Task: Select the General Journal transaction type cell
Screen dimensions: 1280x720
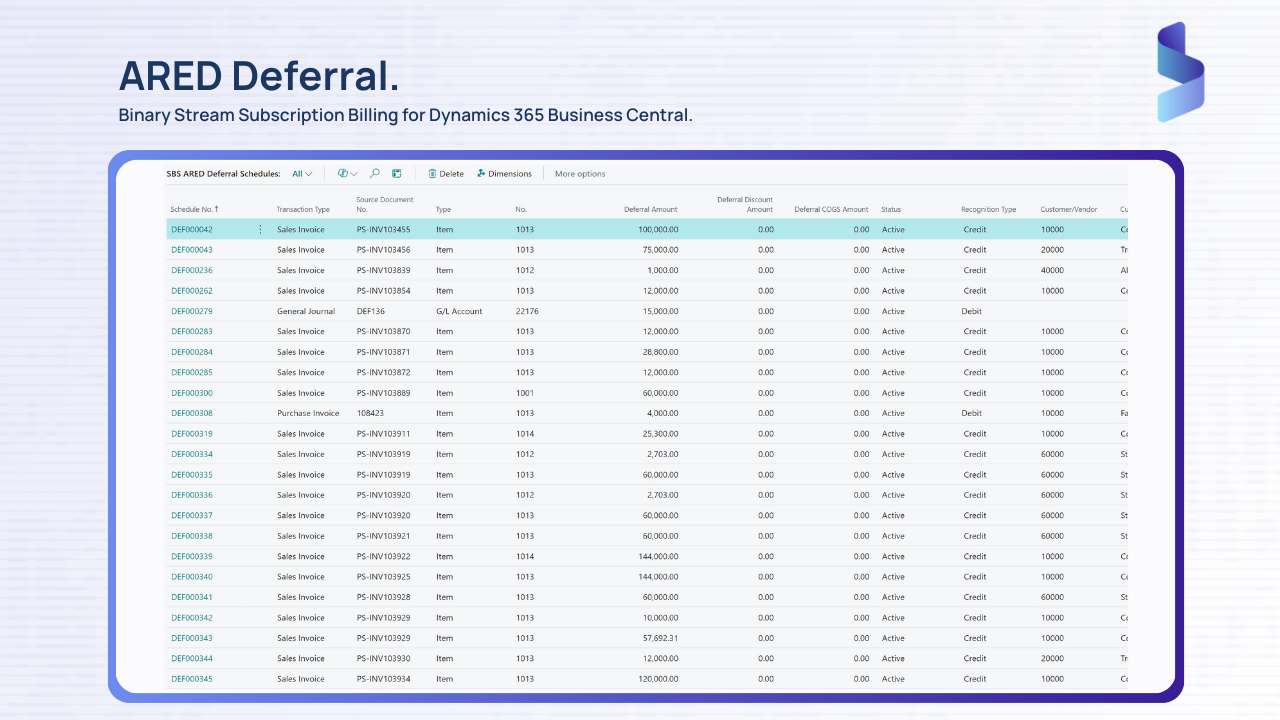Action: [305, 311]
